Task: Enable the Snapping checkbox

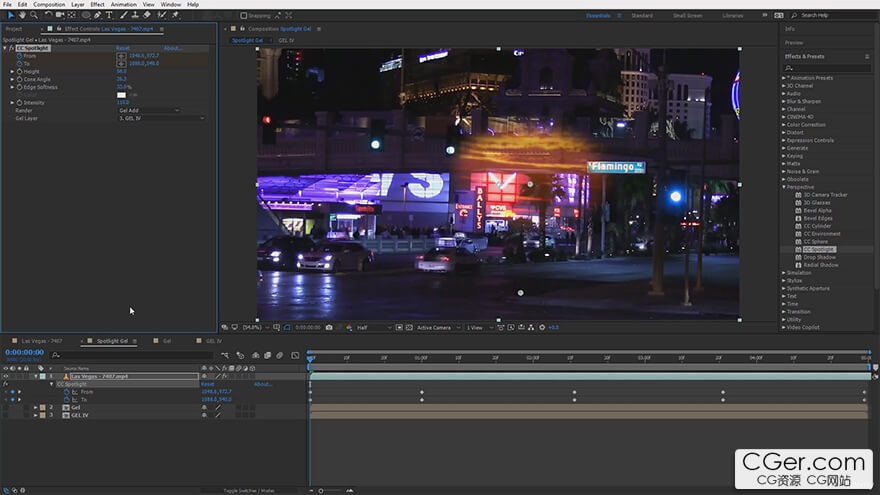Action: (x=244, y=16)
